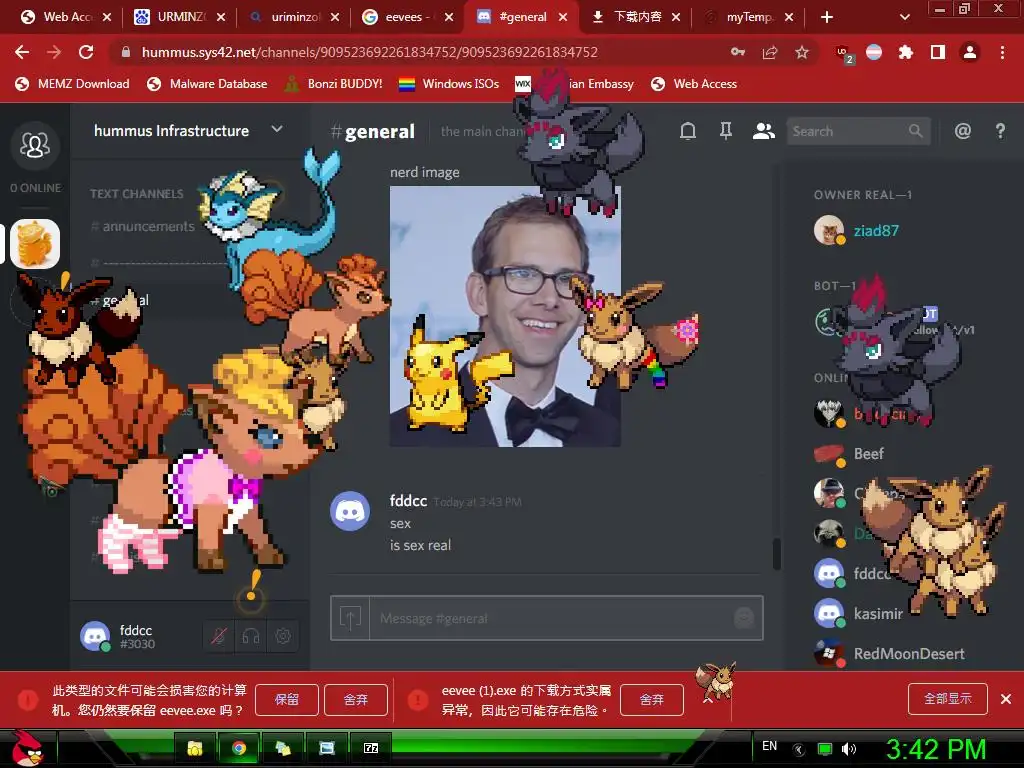Discard eevee.exe with the 舍弃 button
The width and height of the screenshot is (1024, 768).
[x=356, y=700]
